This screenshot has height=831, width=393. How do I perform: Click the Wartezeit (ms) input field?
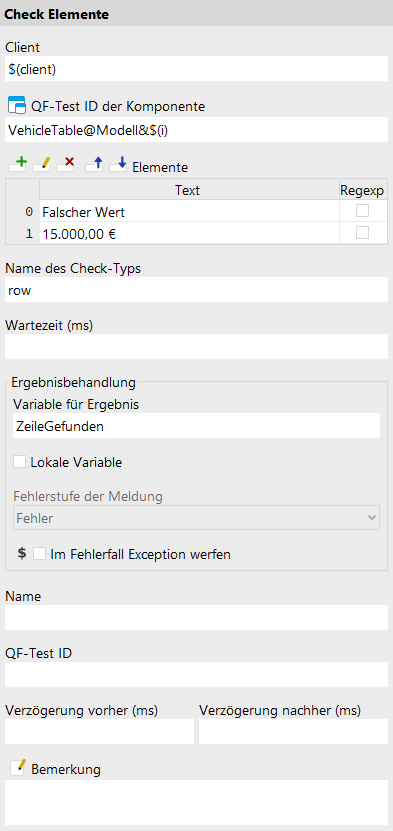pyautogui.click(x=196, y=347)
